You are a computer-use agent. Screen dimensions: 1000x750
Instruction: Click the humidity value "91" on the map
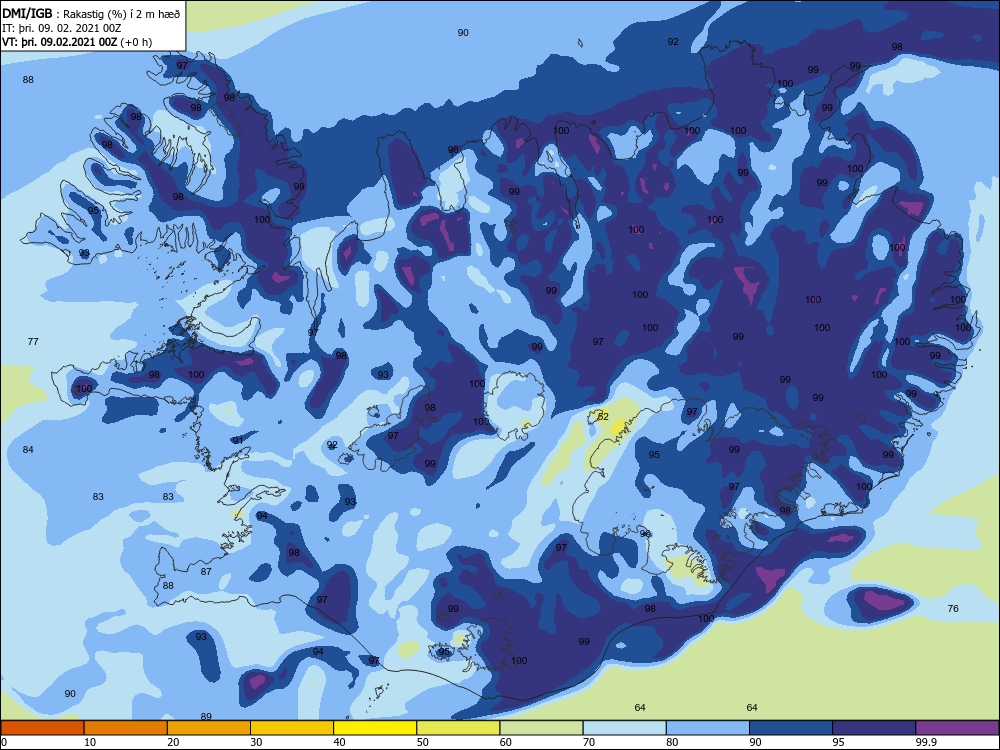click(x=238, y=441)
